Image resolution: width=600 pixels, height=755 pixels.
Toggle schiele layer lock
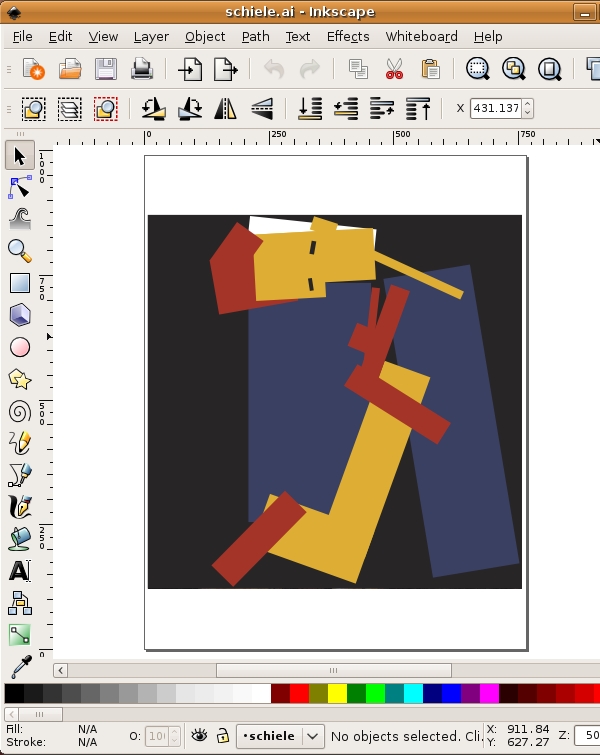(x=222, y=735)
